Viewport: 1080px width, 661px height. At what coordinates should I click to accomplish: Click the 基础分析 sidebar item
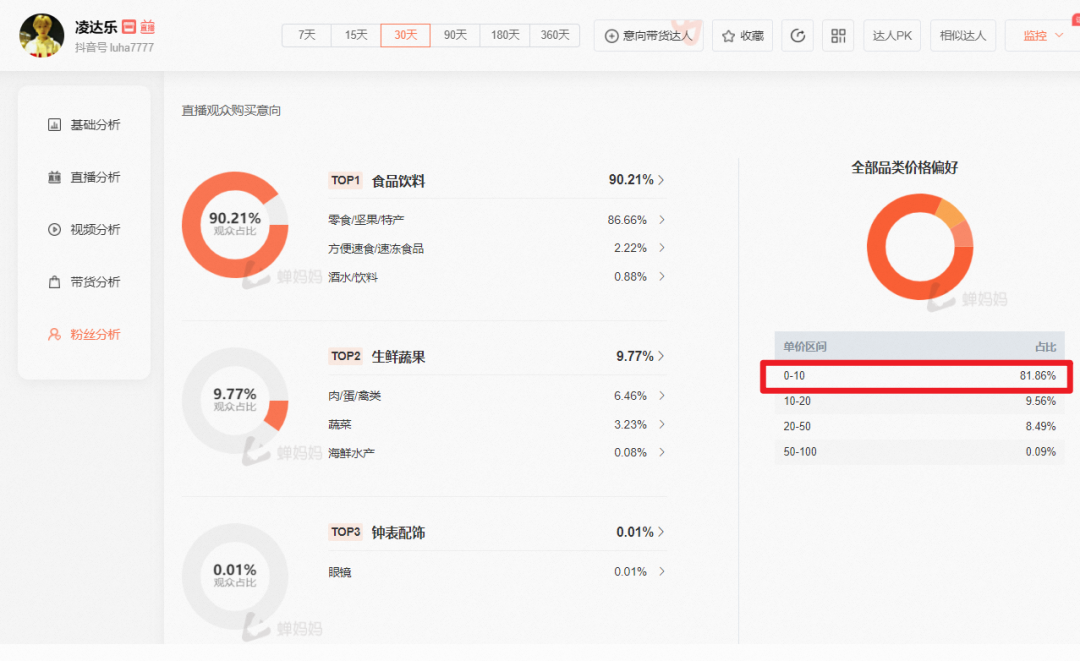[84, 125]
